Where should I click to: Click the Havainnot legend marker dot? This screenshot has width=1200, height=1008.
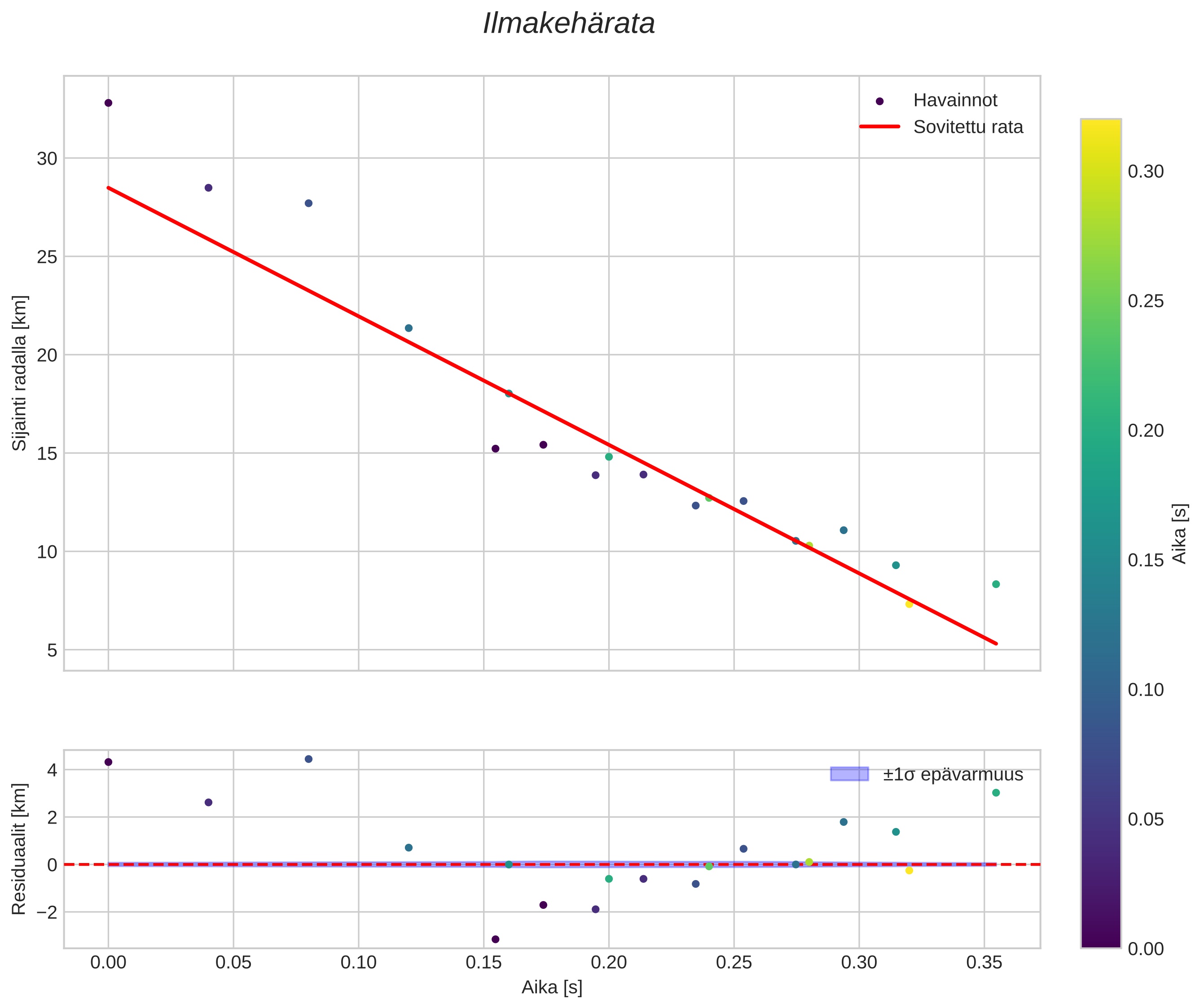pos(879,101)
